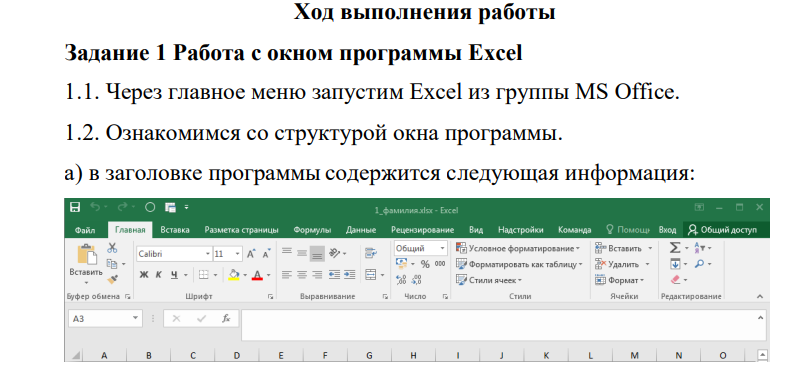Open Find and Select magnifier
The image size is (792, 369).
700,263
